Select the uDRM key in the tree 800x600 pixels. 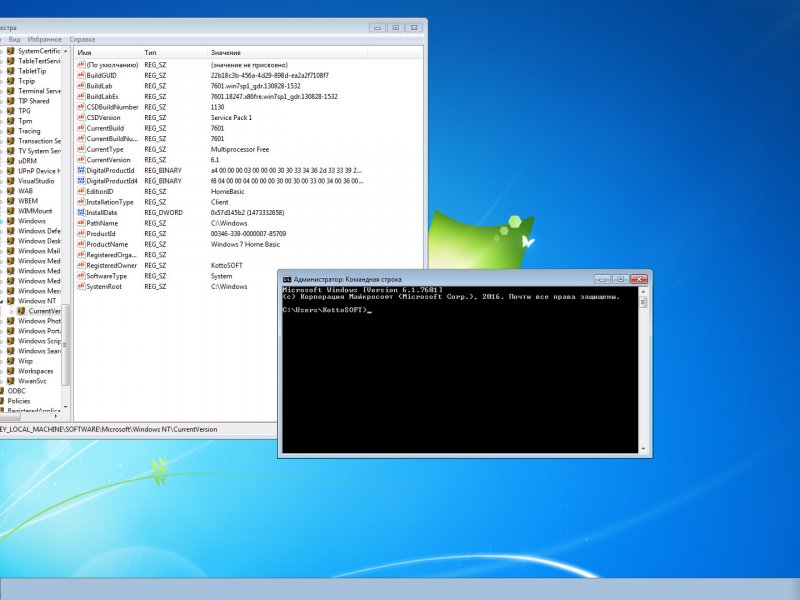[28, 161]
